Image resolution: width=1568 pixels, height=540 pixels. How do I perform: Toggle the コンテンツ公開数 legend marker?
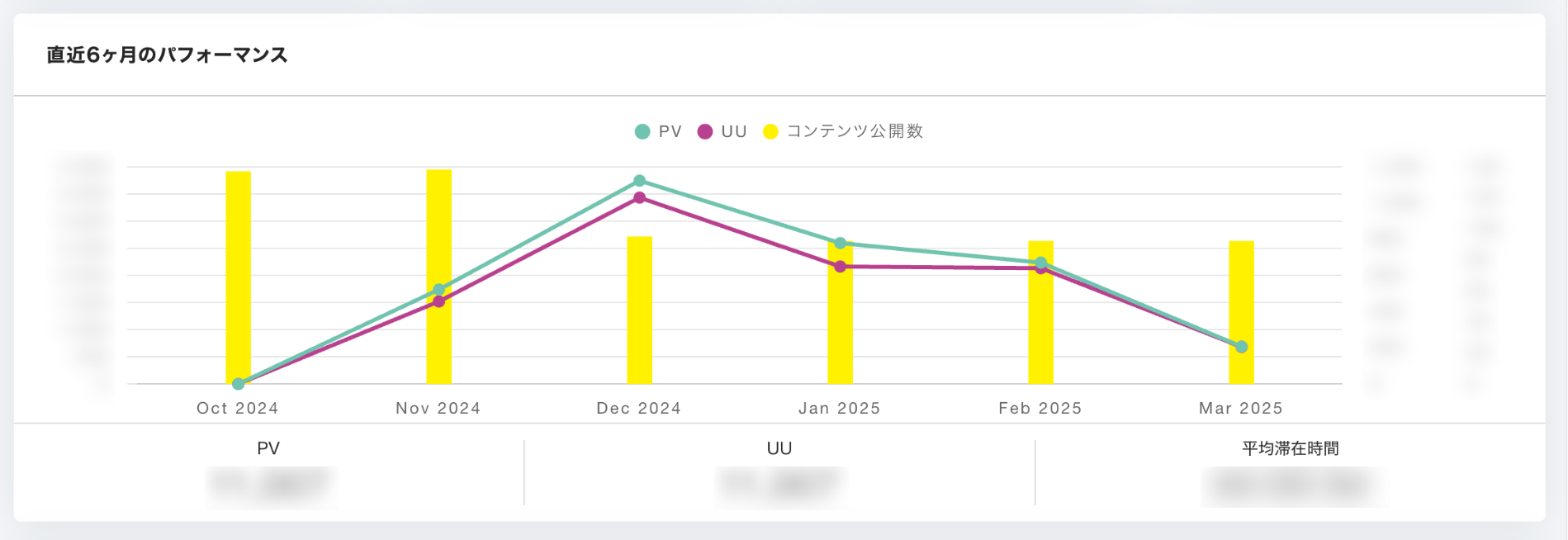(x=770, y=132)
